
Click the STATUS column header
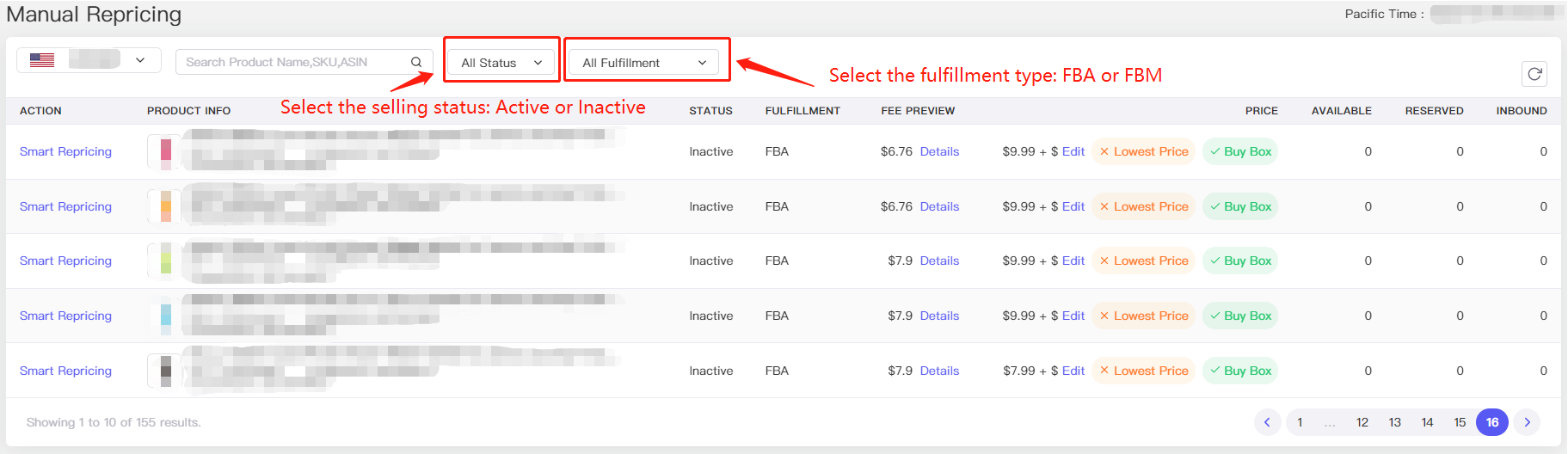click(710, 111)
